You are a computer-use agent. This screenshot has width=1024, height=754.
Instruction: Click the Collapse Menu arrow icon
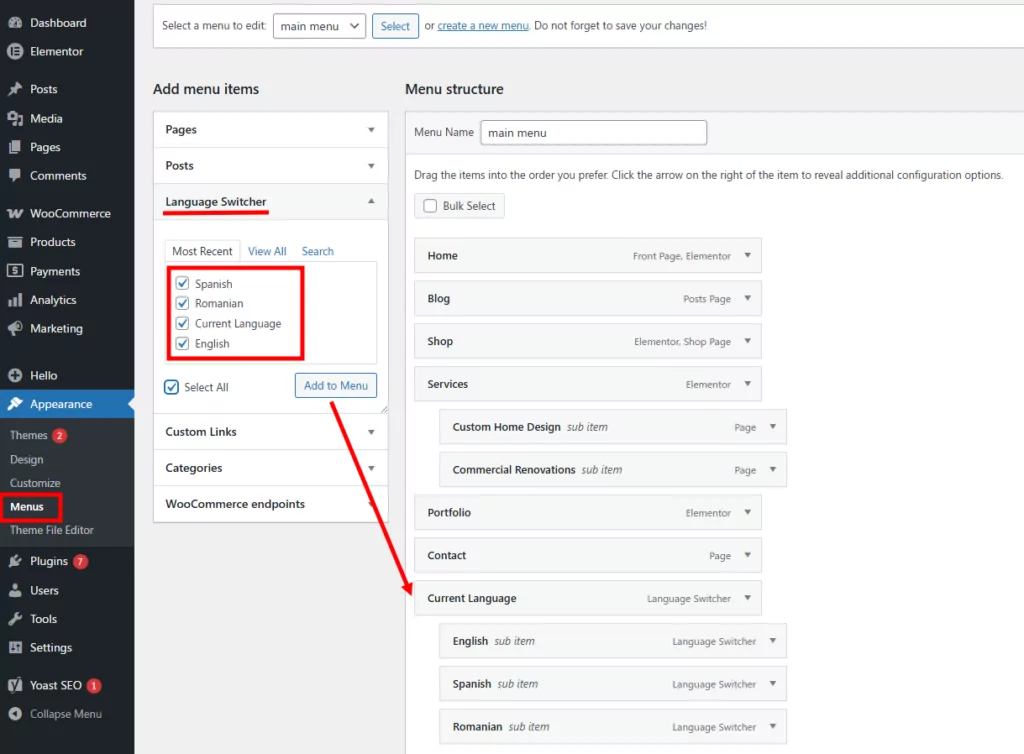(x=15, y=714)
